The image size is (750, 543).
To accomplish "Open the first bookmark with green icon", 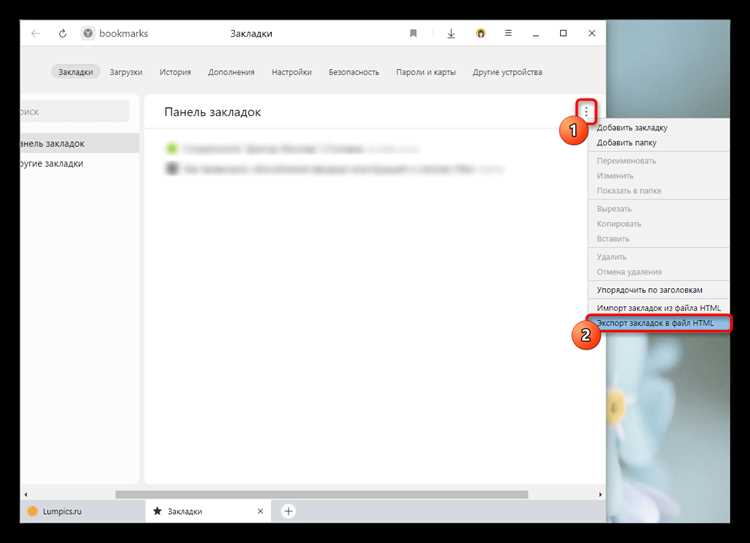I will (292, 149).
